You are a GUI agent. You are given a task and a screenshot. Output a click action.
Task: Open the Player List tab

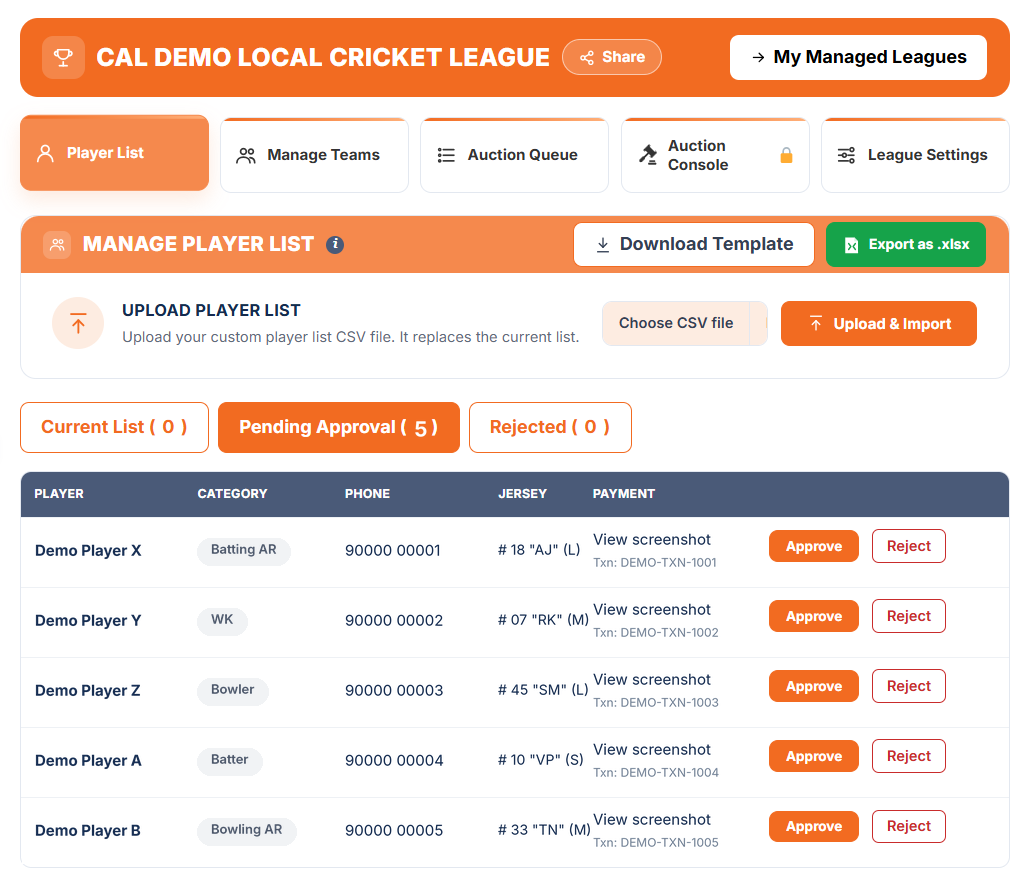pos(115,153)
